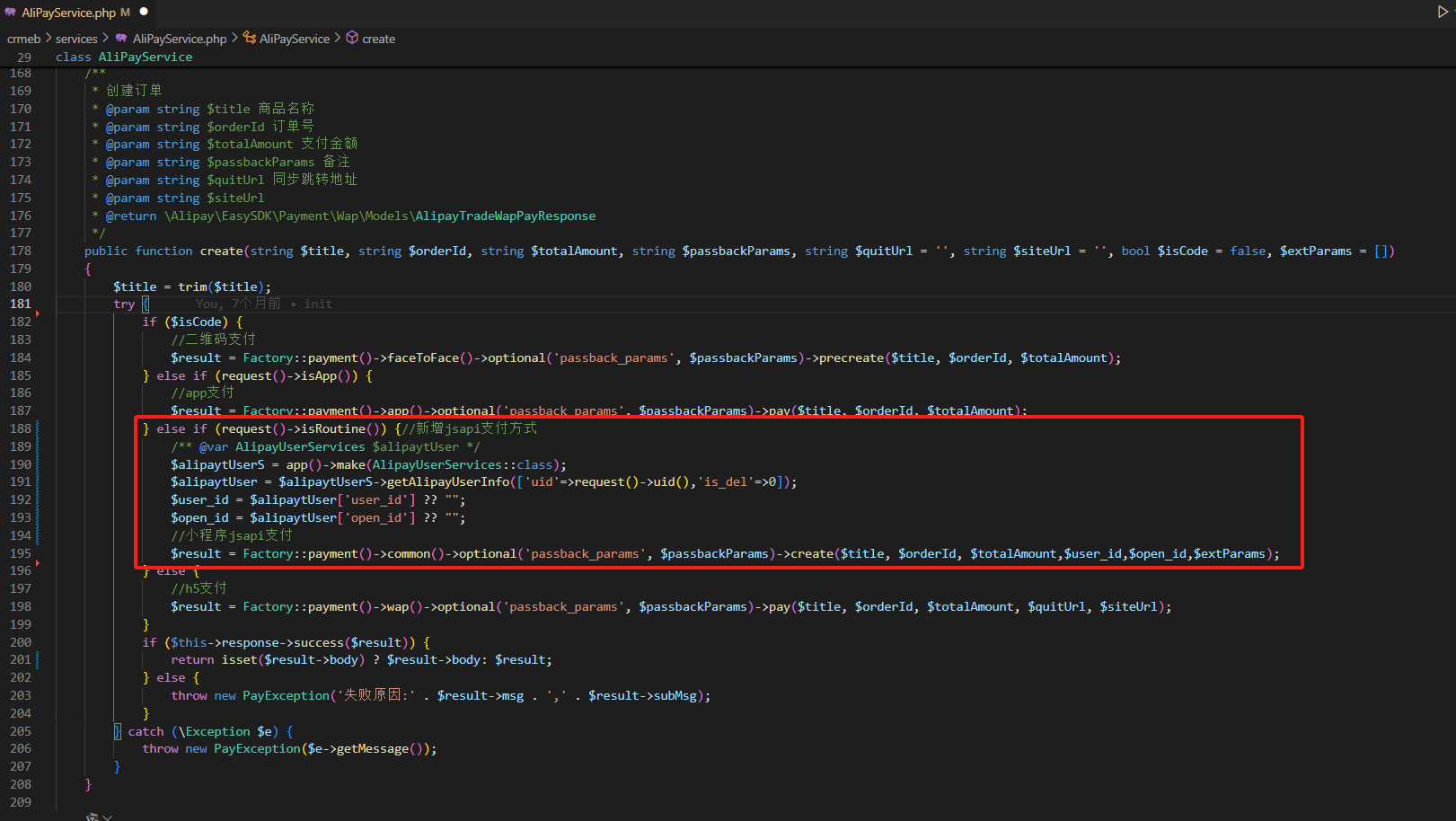The width and height of the screenshot is (1456, 821).
Task: Open the AliPayService.php breadcrumb segment
Action: coord(180,39)
